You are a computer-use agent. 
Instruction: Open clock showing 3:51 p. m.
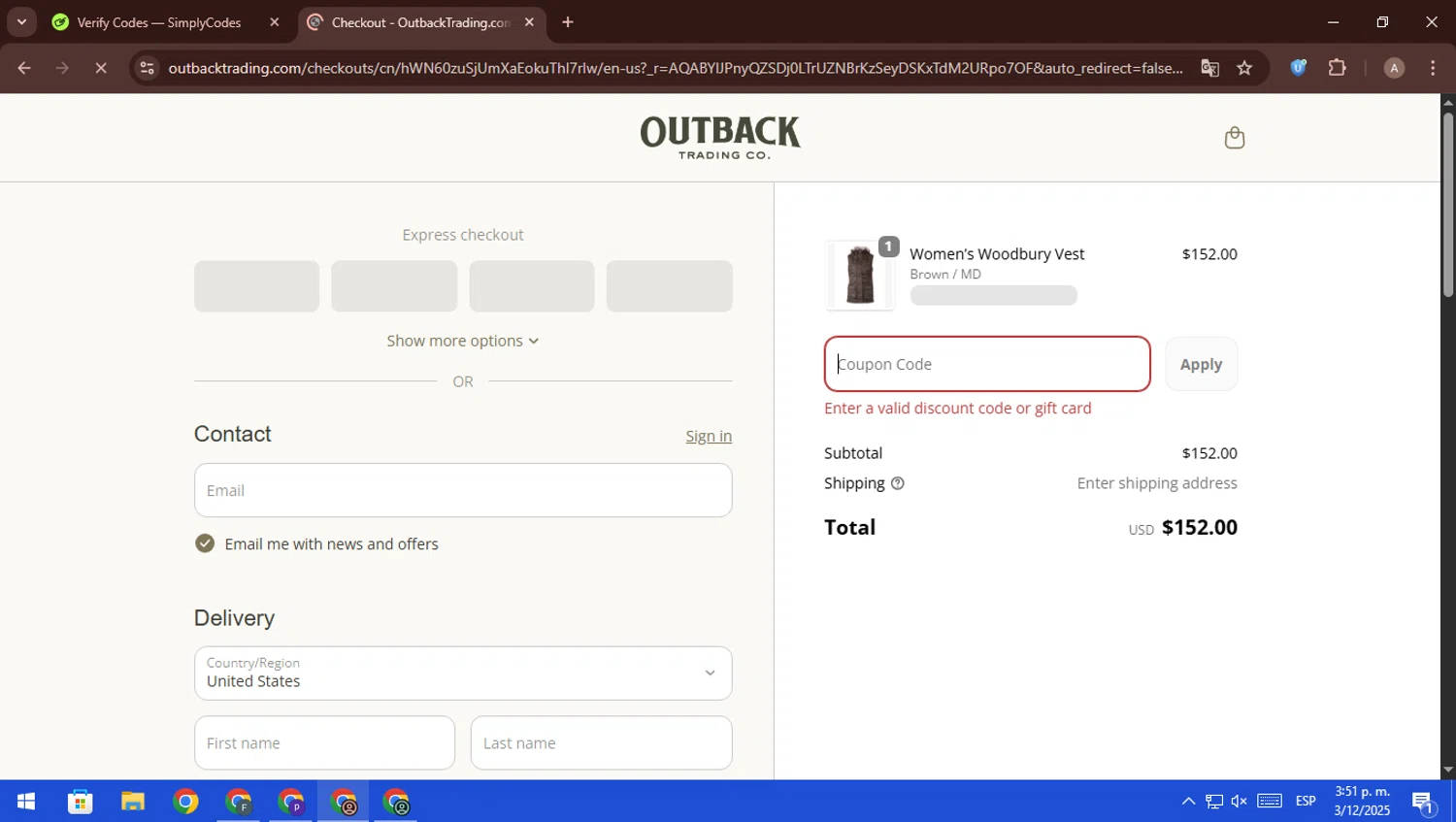(1362, 801)
